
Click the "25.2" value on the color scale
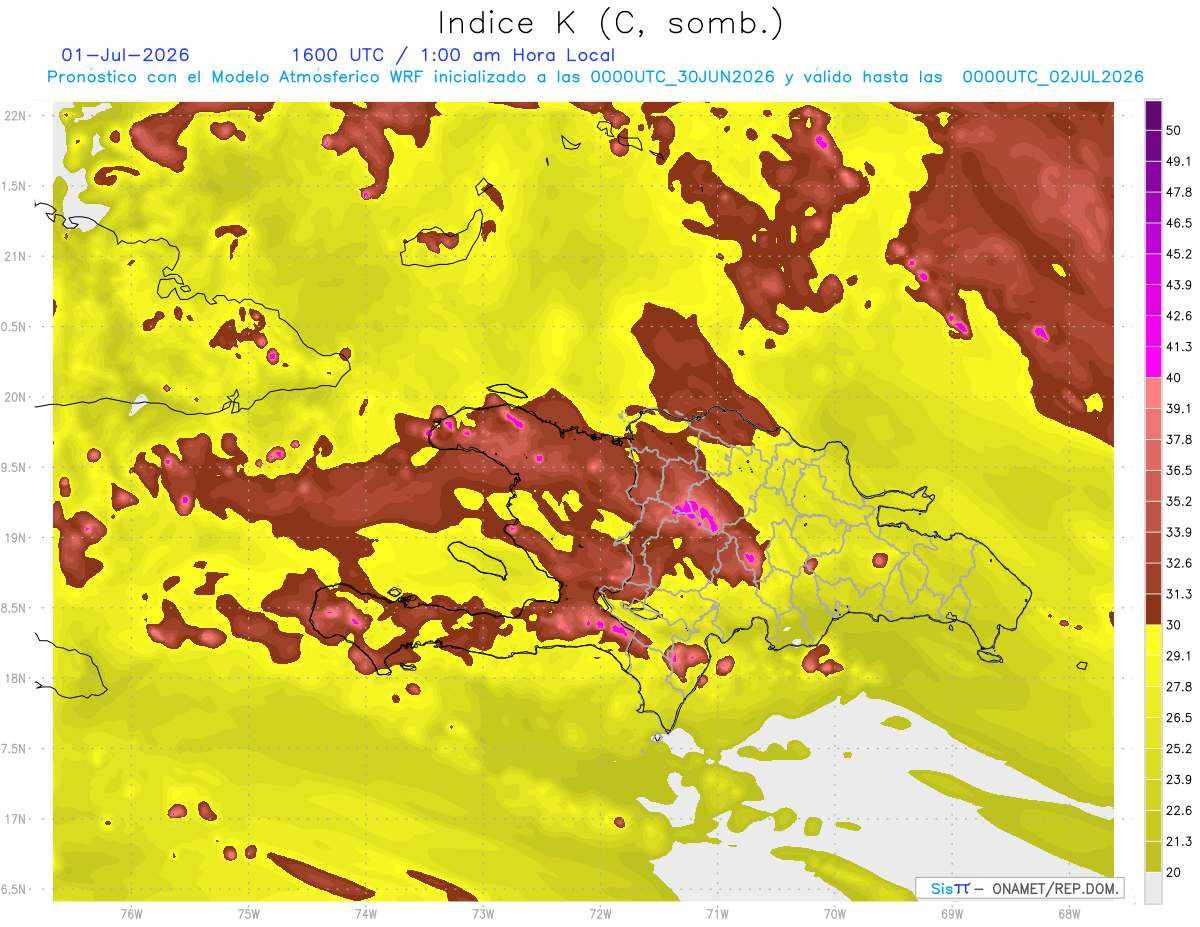[x=1178, y=748]
